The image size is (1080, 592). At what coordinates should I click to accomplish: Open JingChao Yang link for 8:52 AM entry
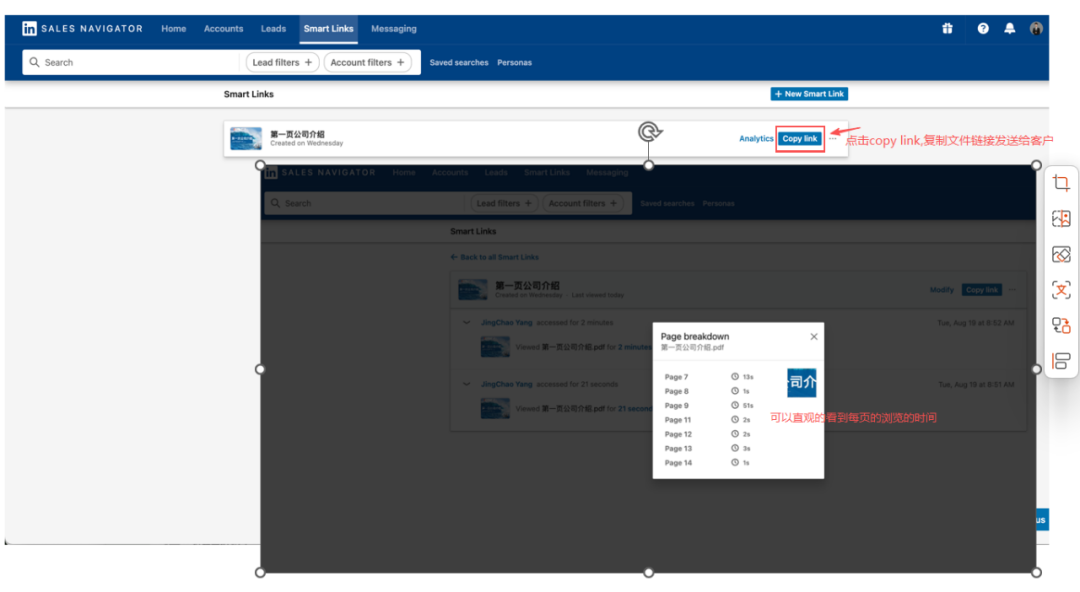click(x=506, y=323)
